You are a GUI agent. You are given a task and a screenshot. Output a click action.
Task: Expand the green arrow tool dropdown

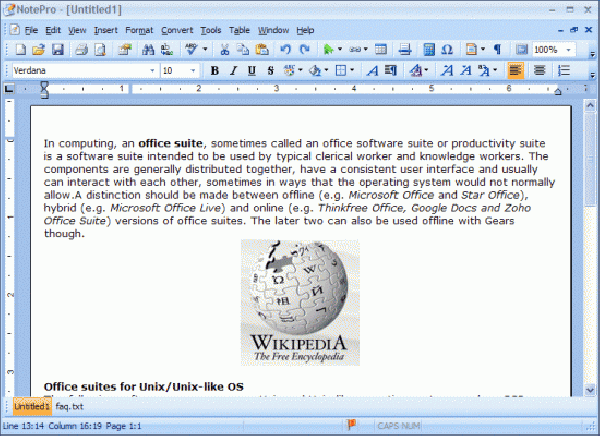(340, 49)
